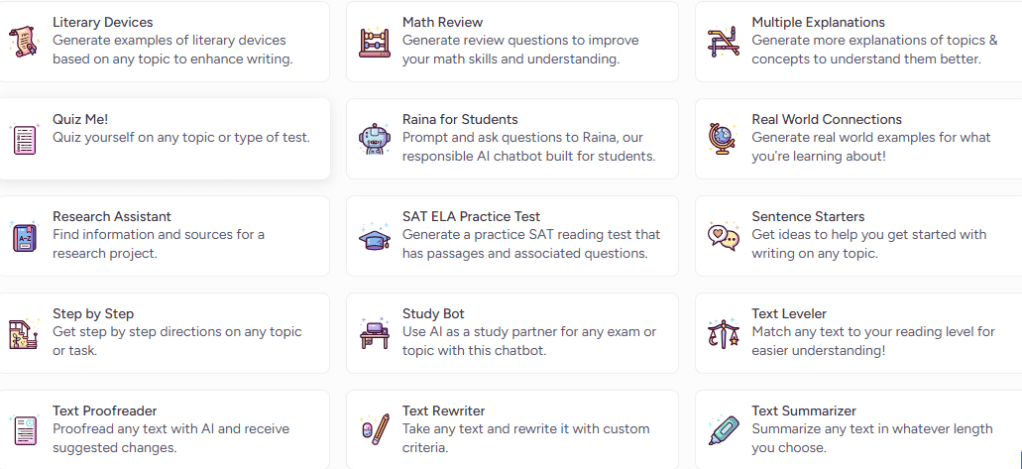
Task: Click the Real World Connections globe icon
Action: (x=722, y=139)
